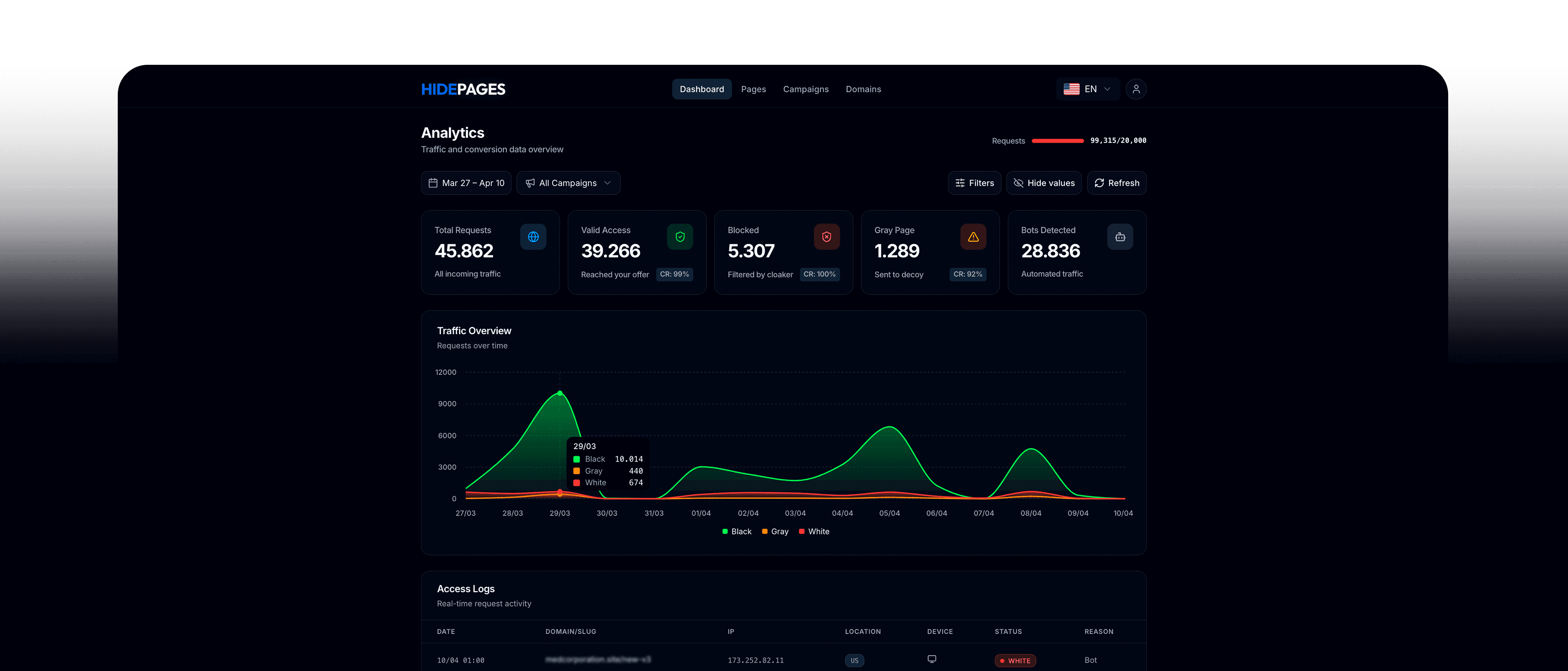Toggle the White series in the chart legend
1568x671 pixels.
point(814,531)
